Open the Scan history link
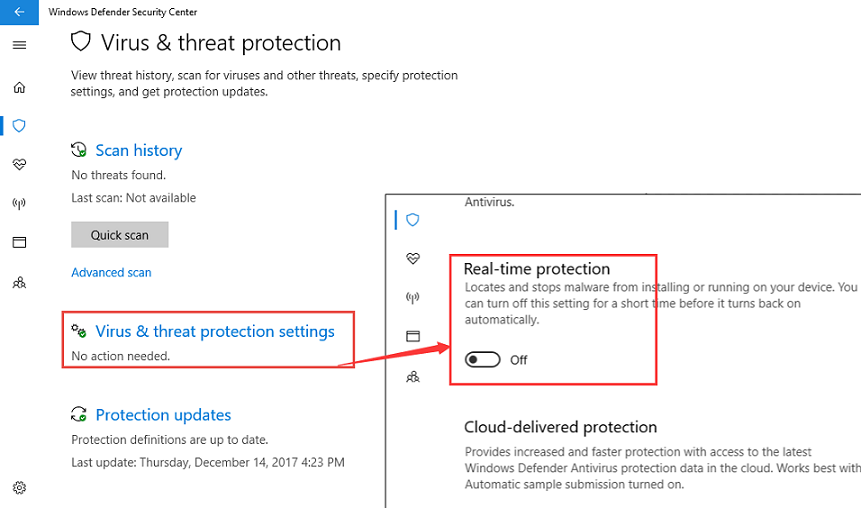 tap(139, 150)
